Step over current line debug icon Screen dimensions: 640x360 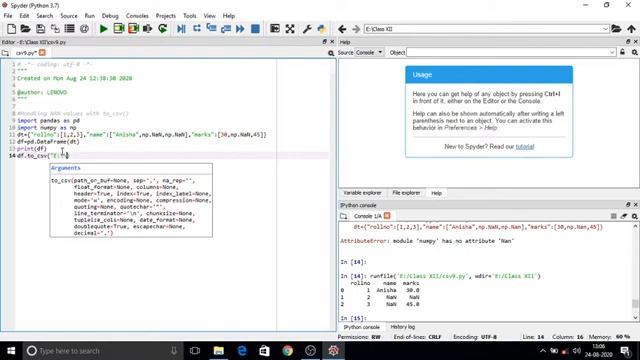click(196, 29)
